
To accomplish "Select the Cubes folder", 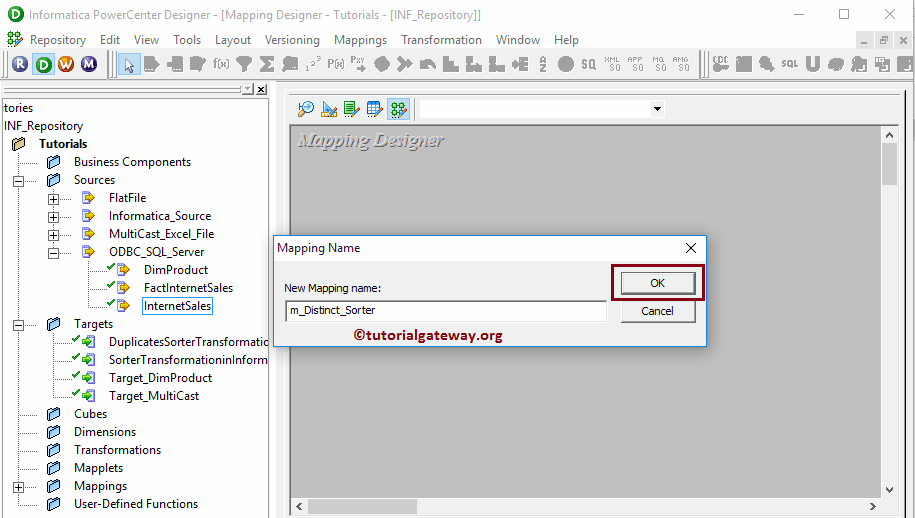I will point(90,414).
